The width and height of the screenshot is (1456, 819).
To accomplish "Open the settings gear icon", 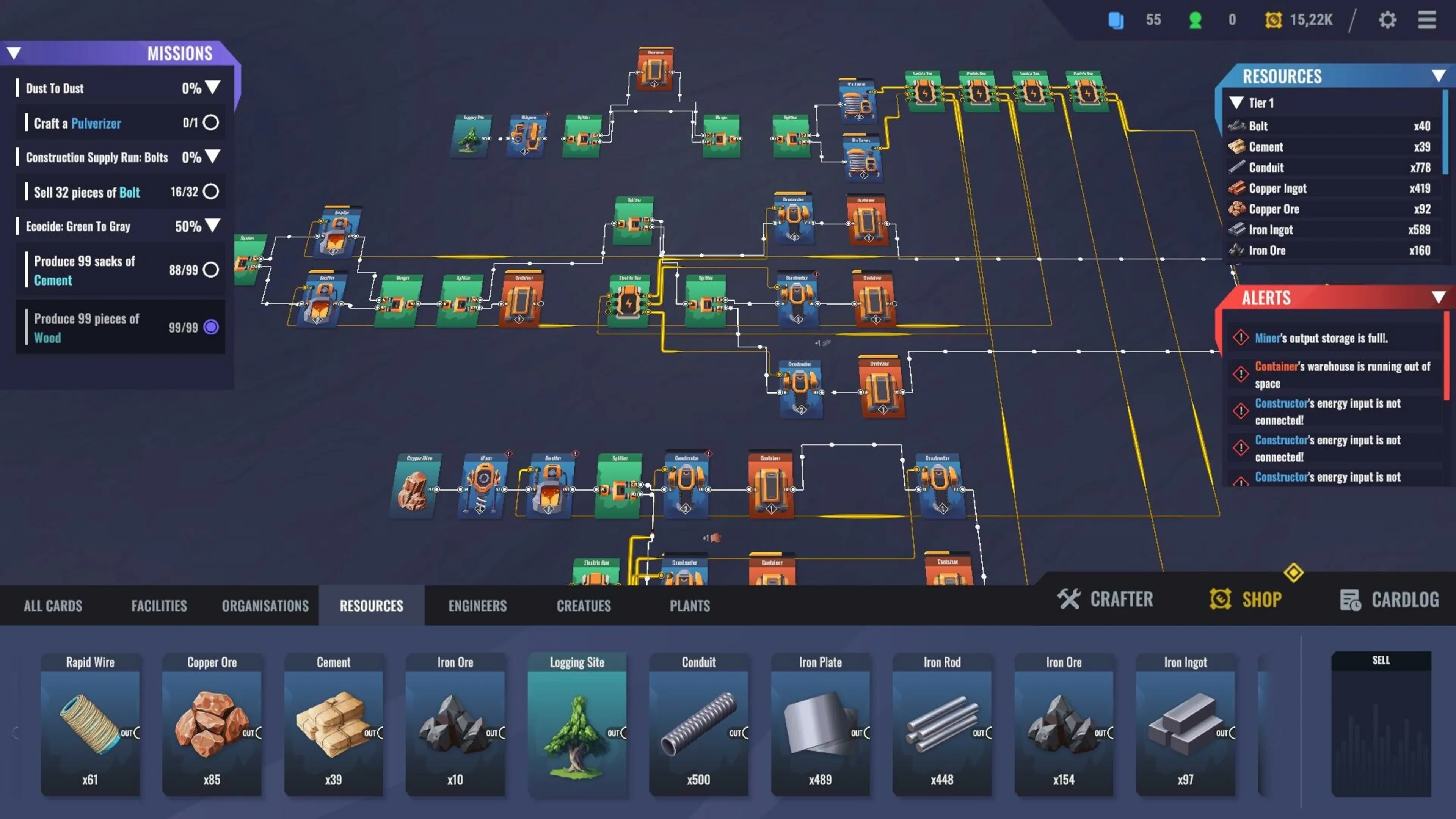I will click(1387, 20).
